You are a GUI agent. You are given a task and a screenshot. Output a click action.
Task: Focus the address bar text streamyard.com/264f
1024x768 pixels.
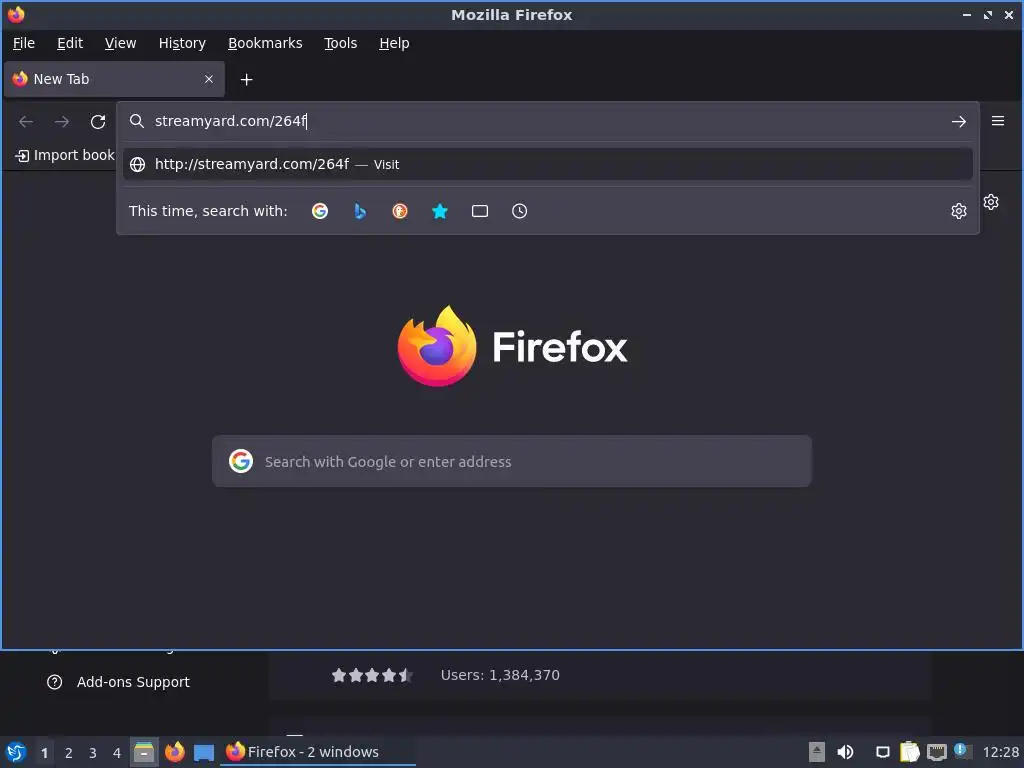(230, 121)
